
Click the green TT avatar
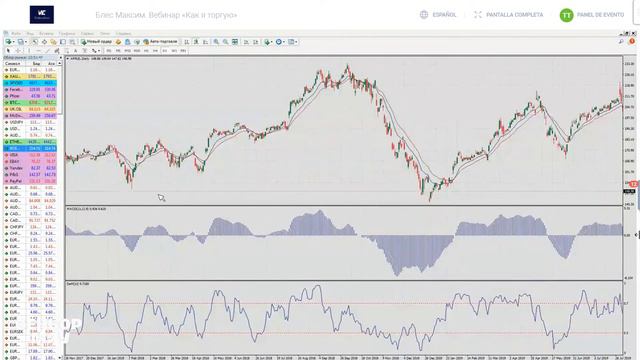pos(567,15)
